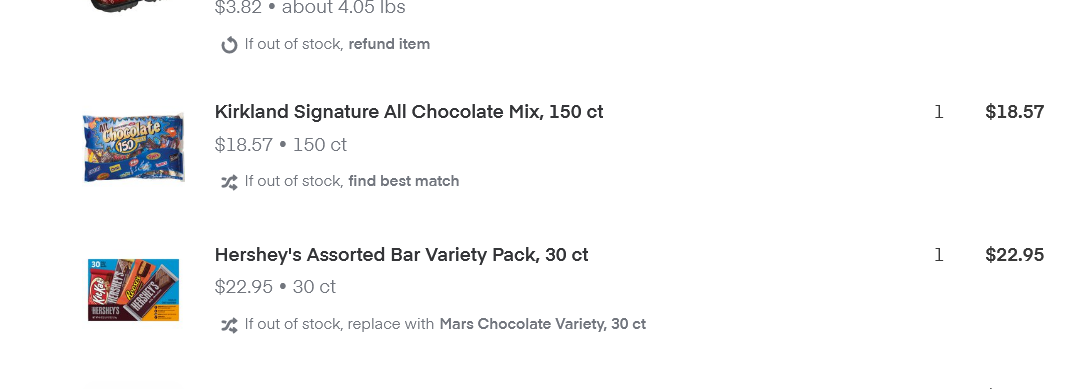This screenshot has width=1091, height=389.
Task: Click quantity 1 for Hershey's variety pack
Action: point(939,255)
